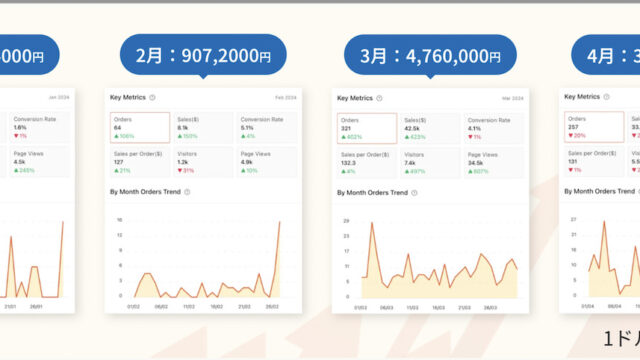
Task: Open the Feb 2024 date selector
Action: [x=286, y=98]
